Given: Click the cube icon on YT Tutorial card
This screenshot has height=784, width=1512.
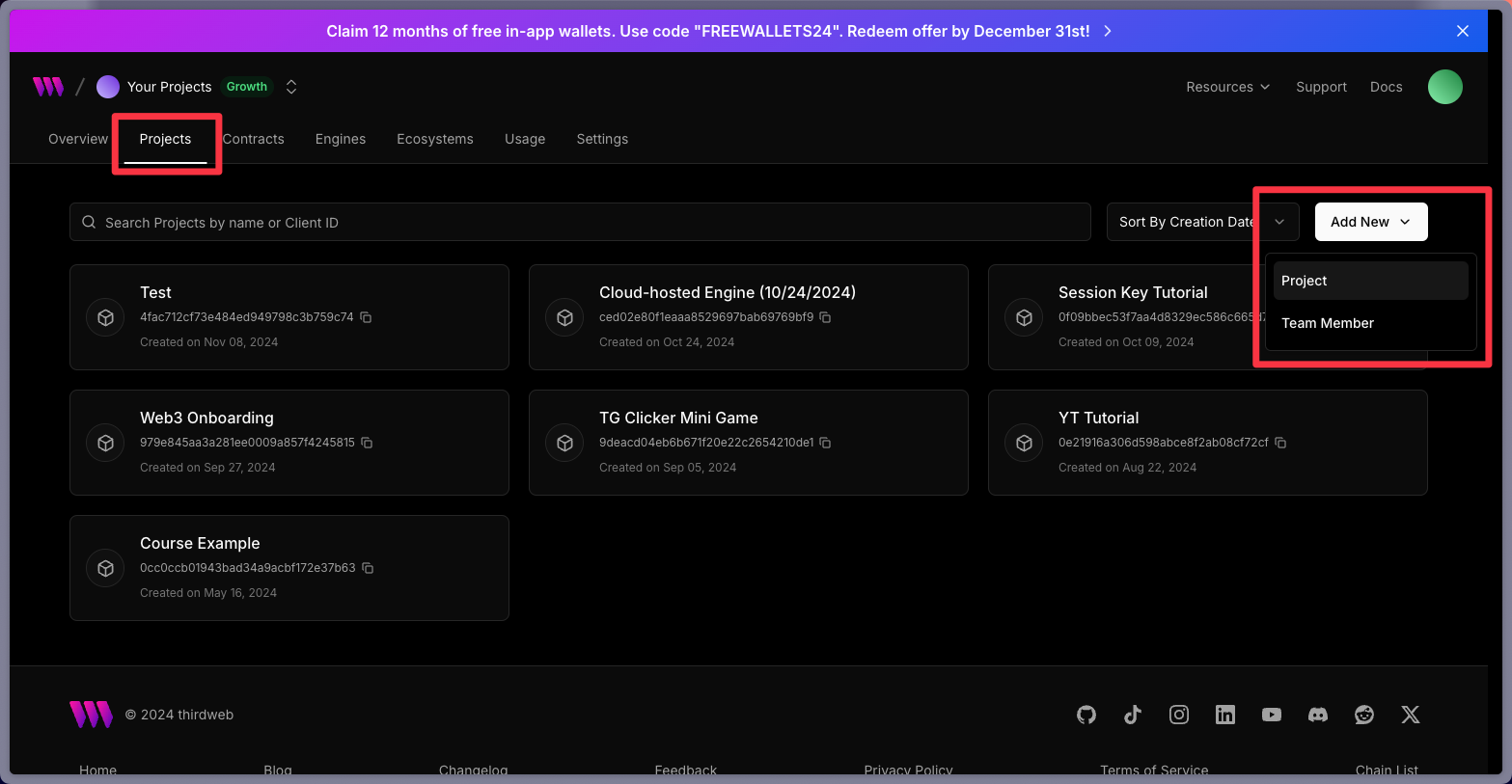Looking at the screenshot, I should pyautogui.click(x=1025, y=443).
